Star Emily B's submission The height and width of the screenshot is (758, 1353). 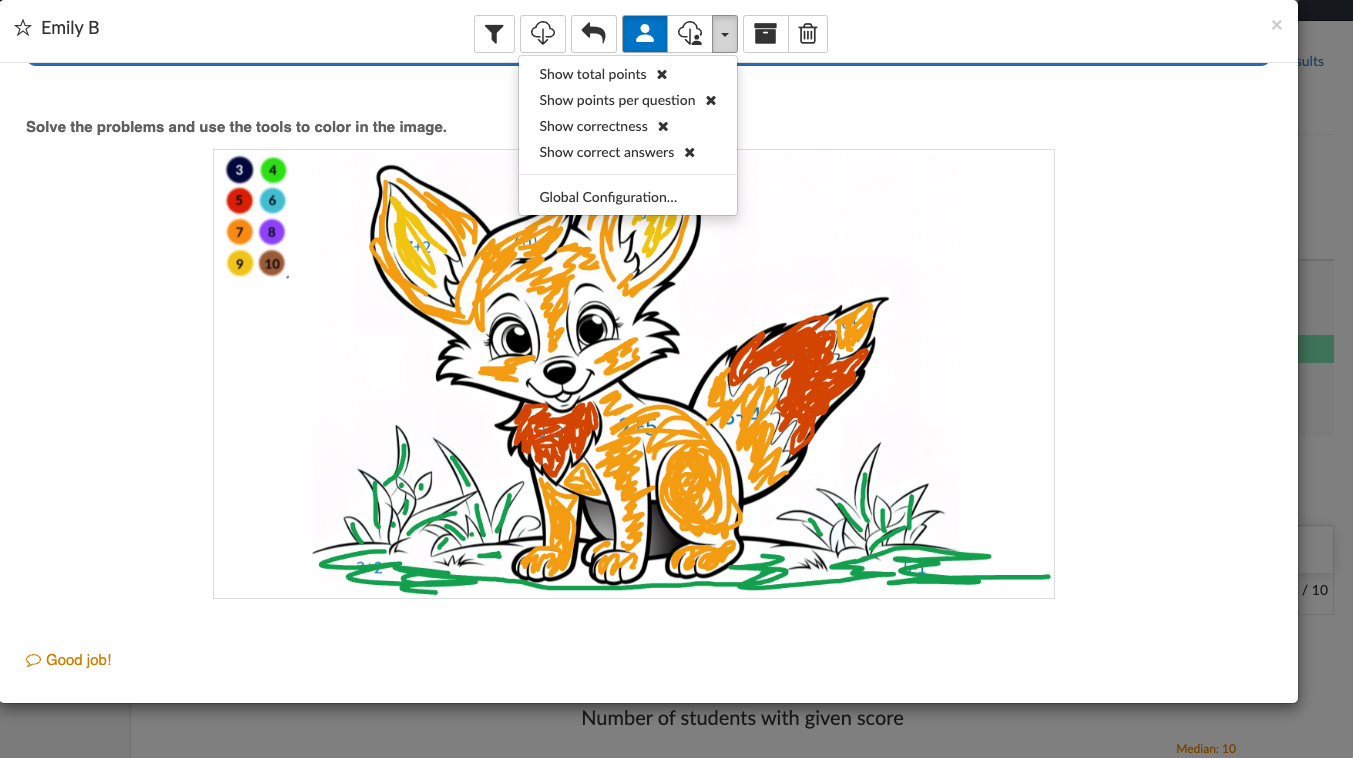[x=23, y=28]
